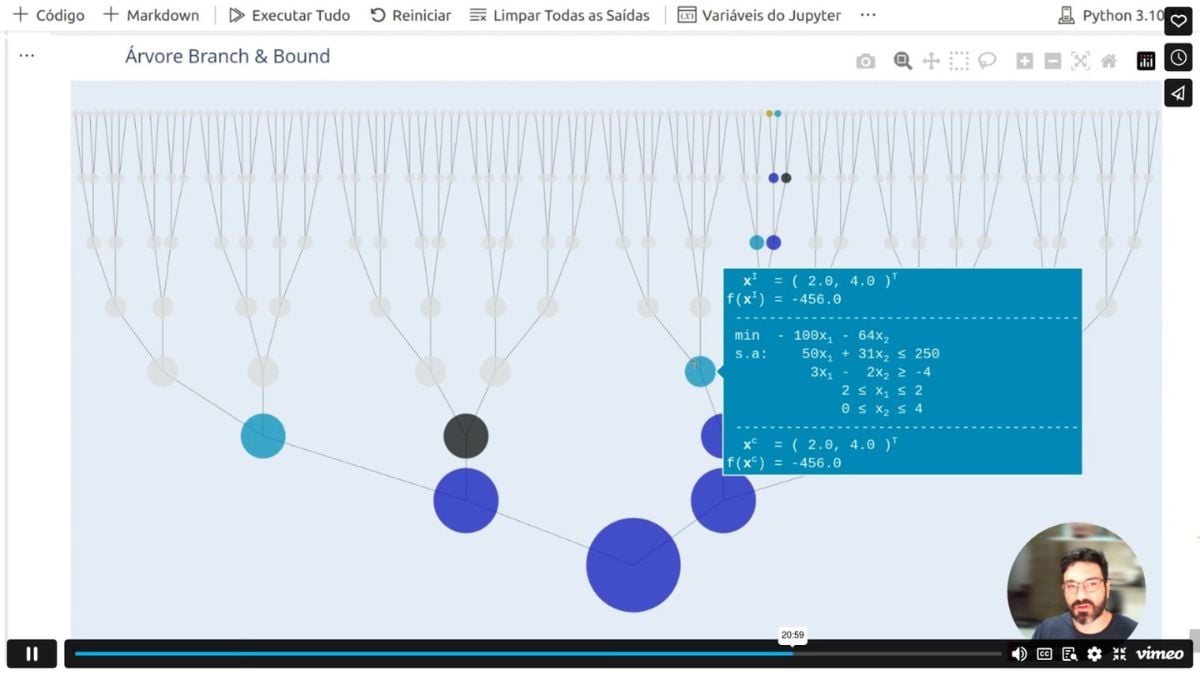Image resolution: width=1200 pixels, height=675 pixels.
Task: Open video settings gear menu
Action: [x=1094, y=654]
